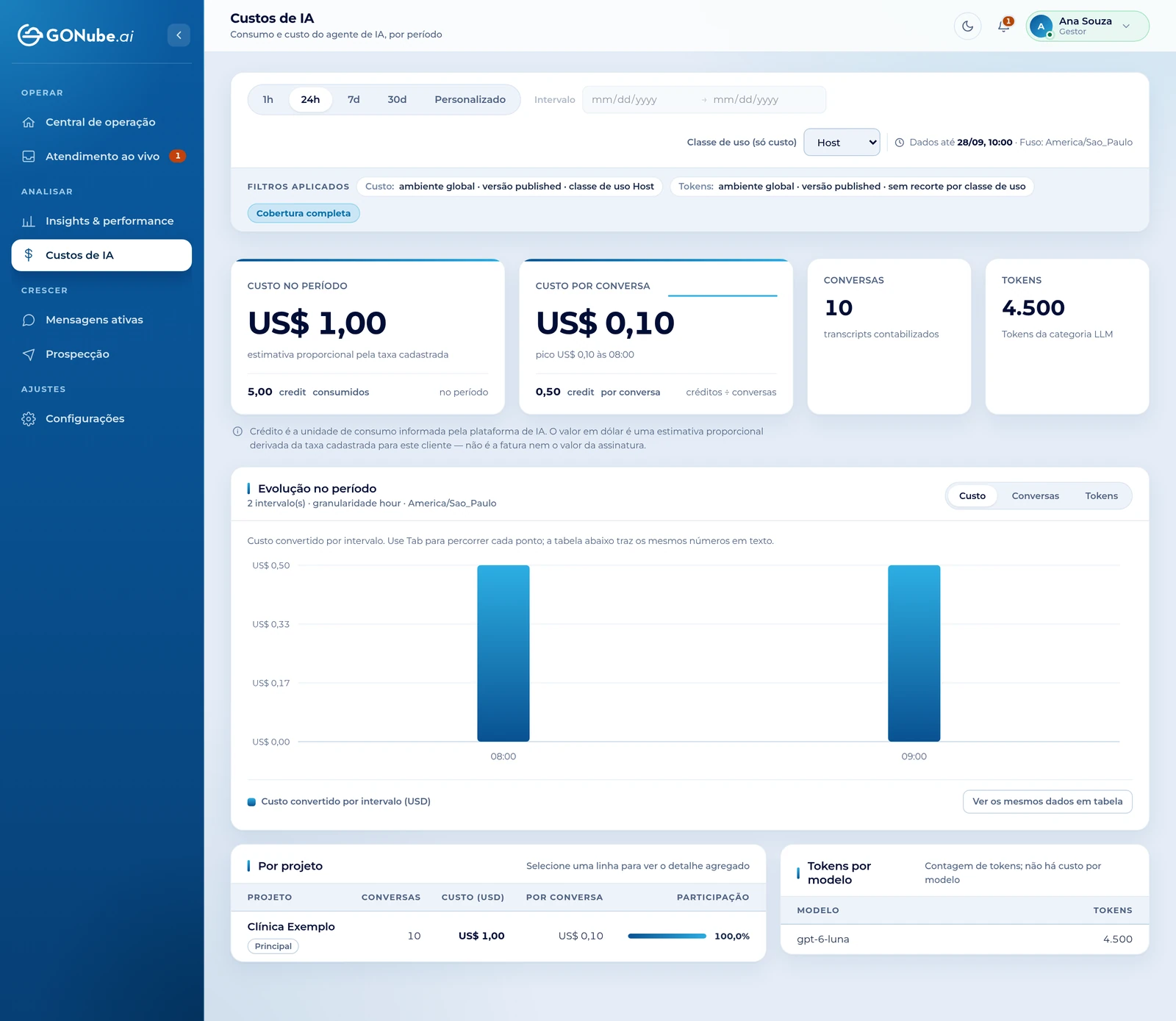
Task: Switch chart to Tokens view
Action: 1101,496
